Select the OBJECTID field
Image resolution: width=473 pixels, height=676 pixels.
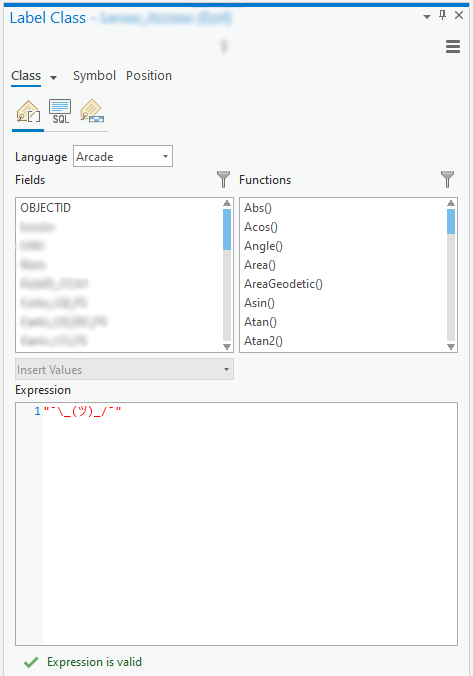click(x=45, y=208)
